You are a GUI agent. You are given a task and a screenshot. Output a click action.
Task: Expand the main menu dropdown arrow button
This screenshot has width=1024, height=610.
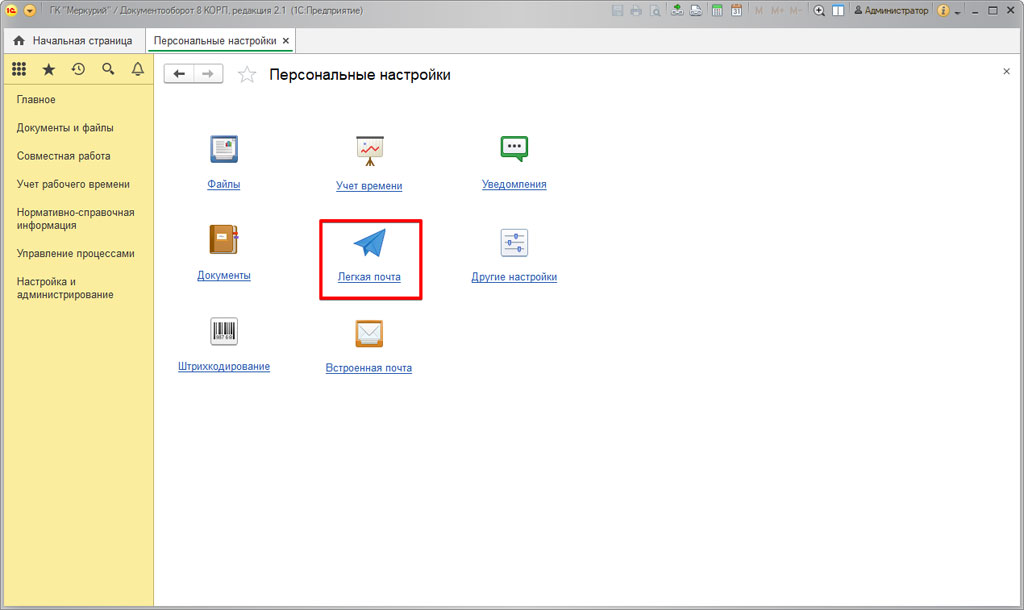click(28, 10)
